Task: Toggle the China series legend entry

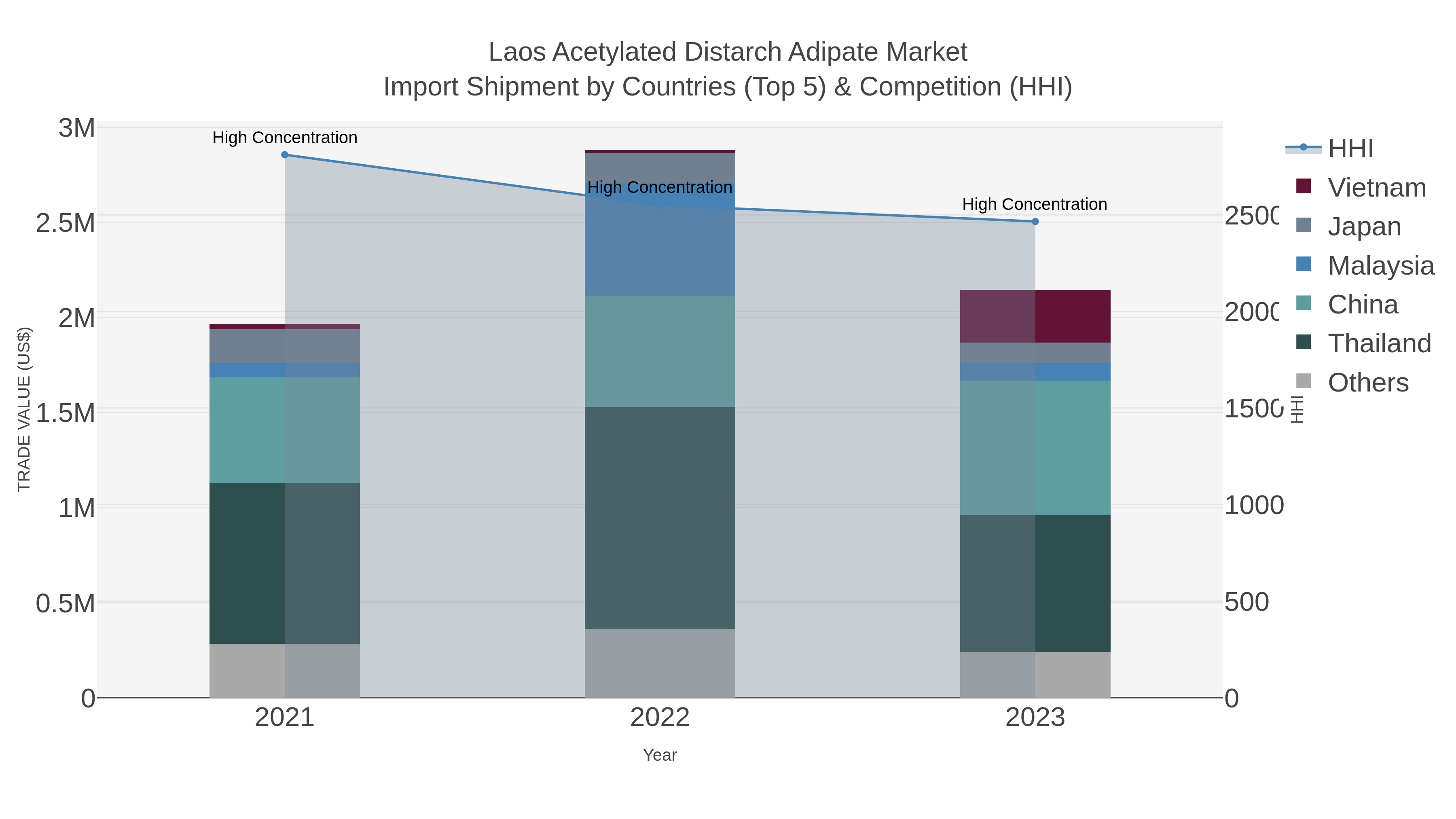Action: point(1347,305)
